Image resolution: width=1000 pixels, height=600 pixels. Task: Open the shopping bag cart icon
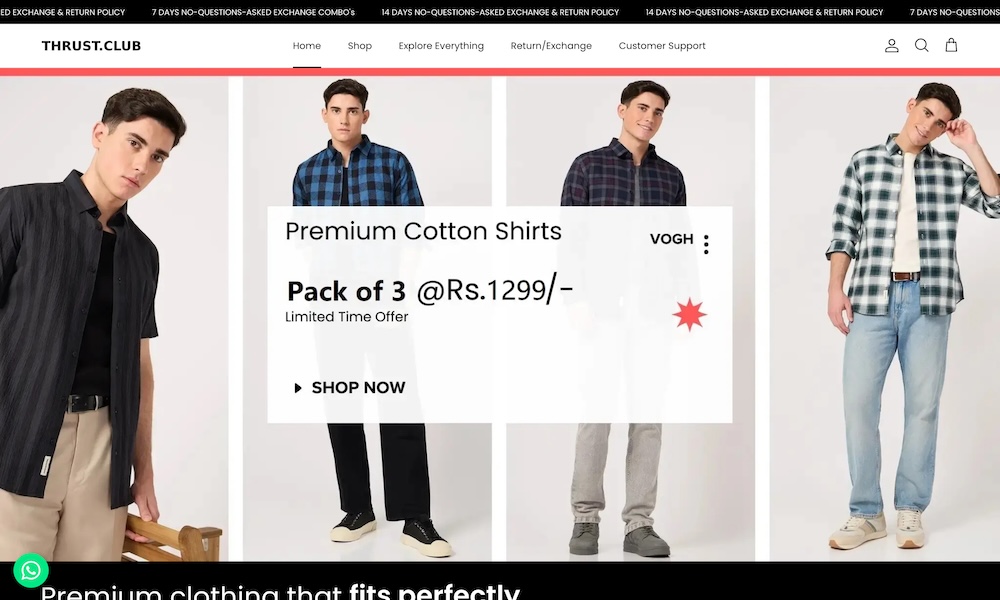pyautogui.click(x=951, y=45)
